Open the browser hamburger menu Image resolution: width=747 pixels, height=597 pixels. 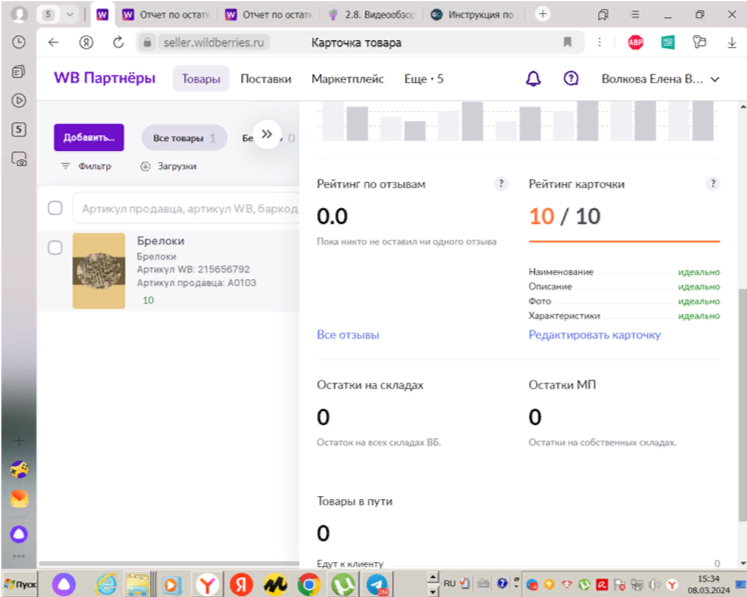click(635, 15)
